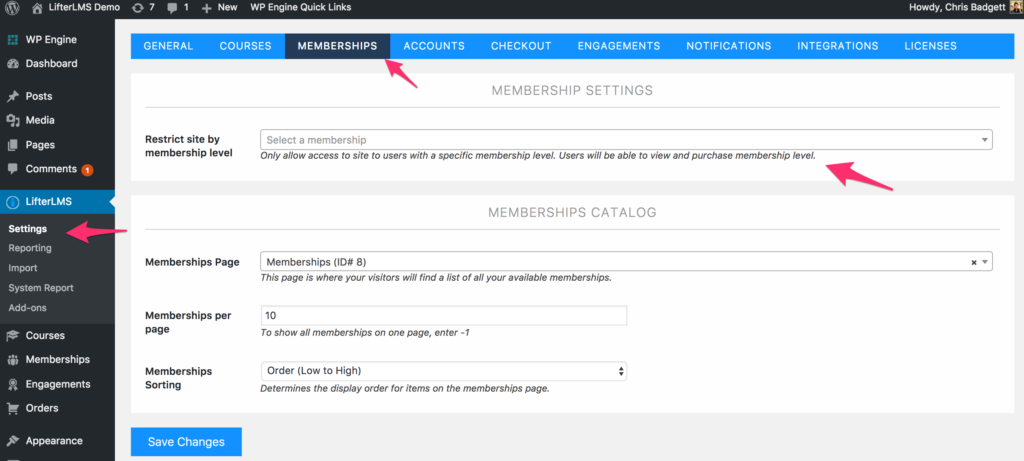Open the System Report submenu item
Screen dimensions: 1024x461
pos(41,288)
